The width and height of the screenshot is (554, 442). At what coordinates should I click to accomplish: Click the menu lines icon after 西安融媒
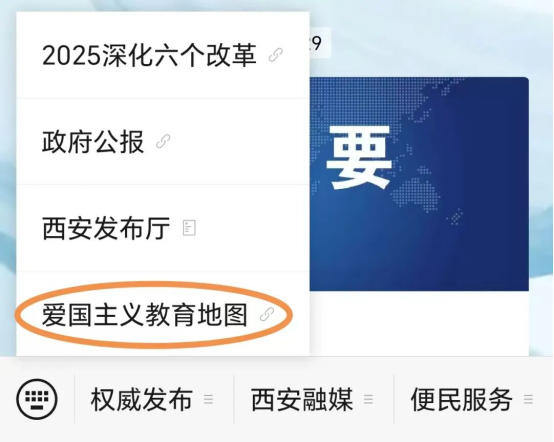(369, 400)
